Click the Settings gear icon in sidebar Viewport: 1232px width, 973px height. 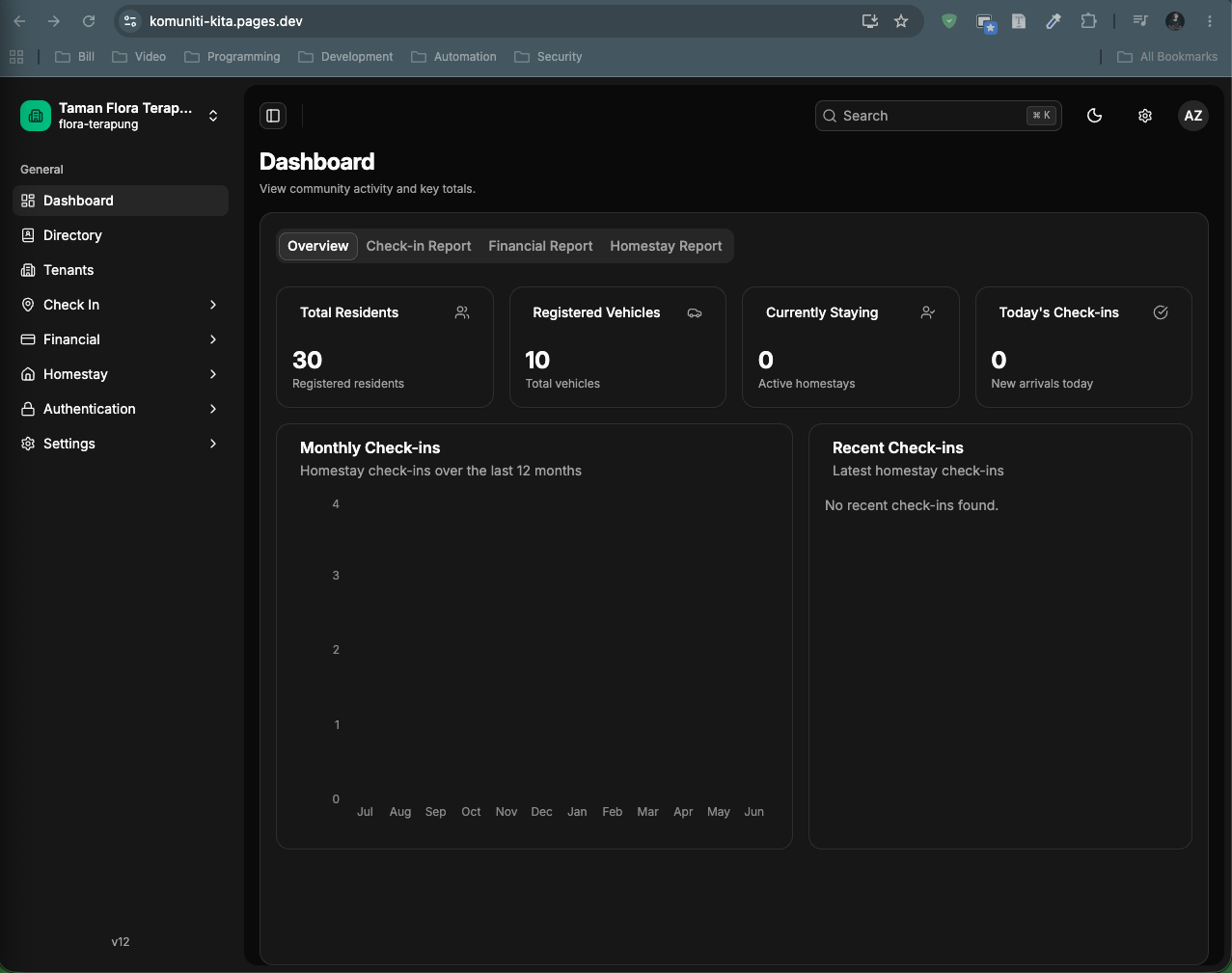28,444
